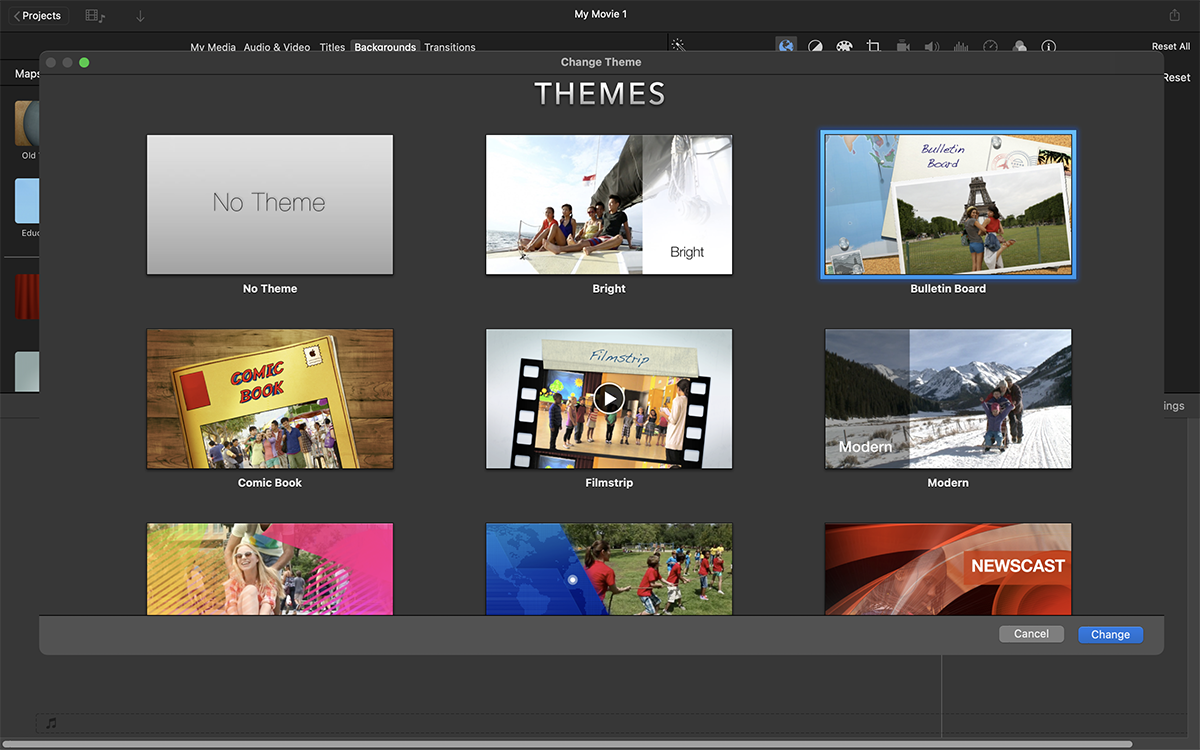Click the Speed speedometer icon
This screenshot has width=1200, height=750.
[990, 46]
